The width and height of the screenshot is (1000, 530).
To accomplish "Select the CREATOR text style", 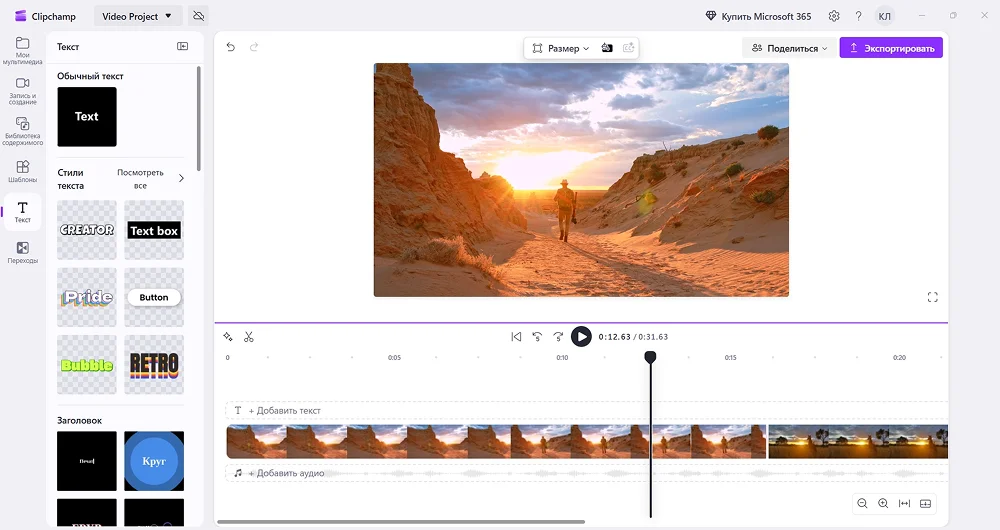I will point(87,230).
